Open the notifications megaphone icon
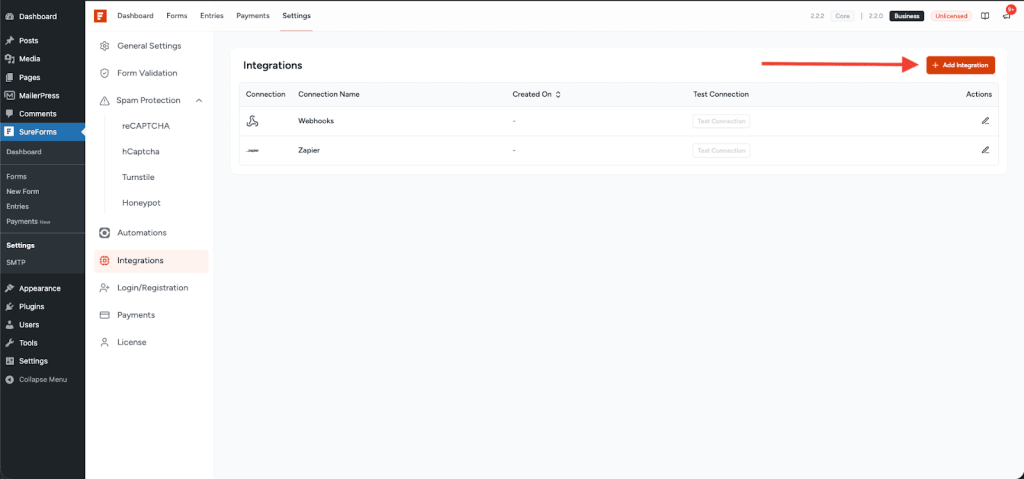 (1006, 16)
